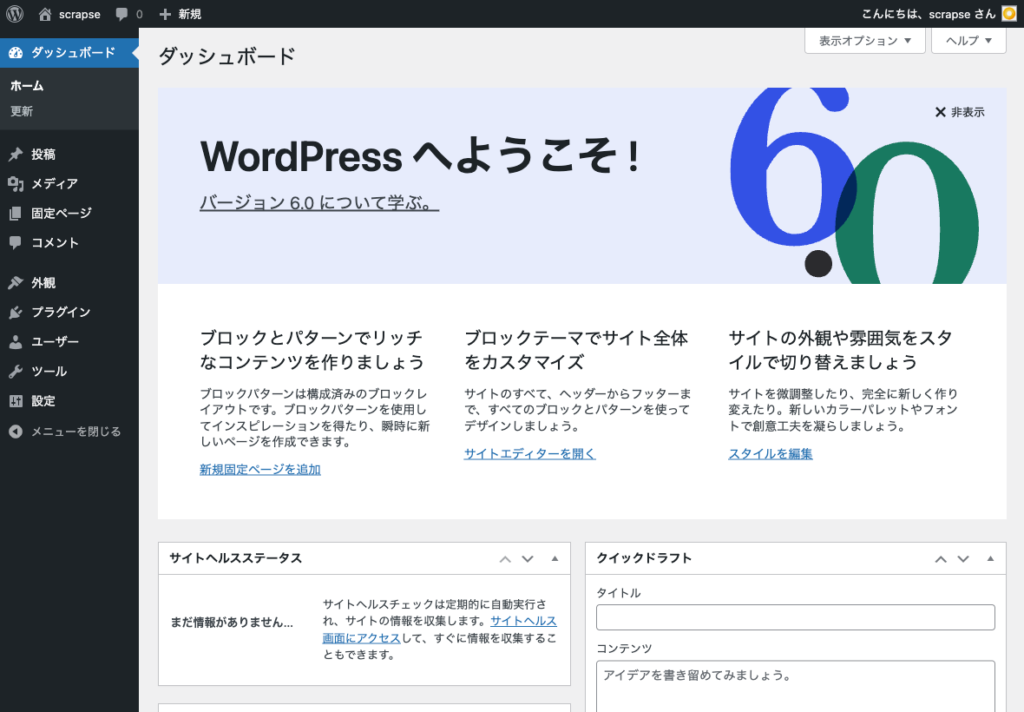Click the X icon to hide the welcome panel
The height and width of the screenshot is (712, 1024).
(940, 112)
